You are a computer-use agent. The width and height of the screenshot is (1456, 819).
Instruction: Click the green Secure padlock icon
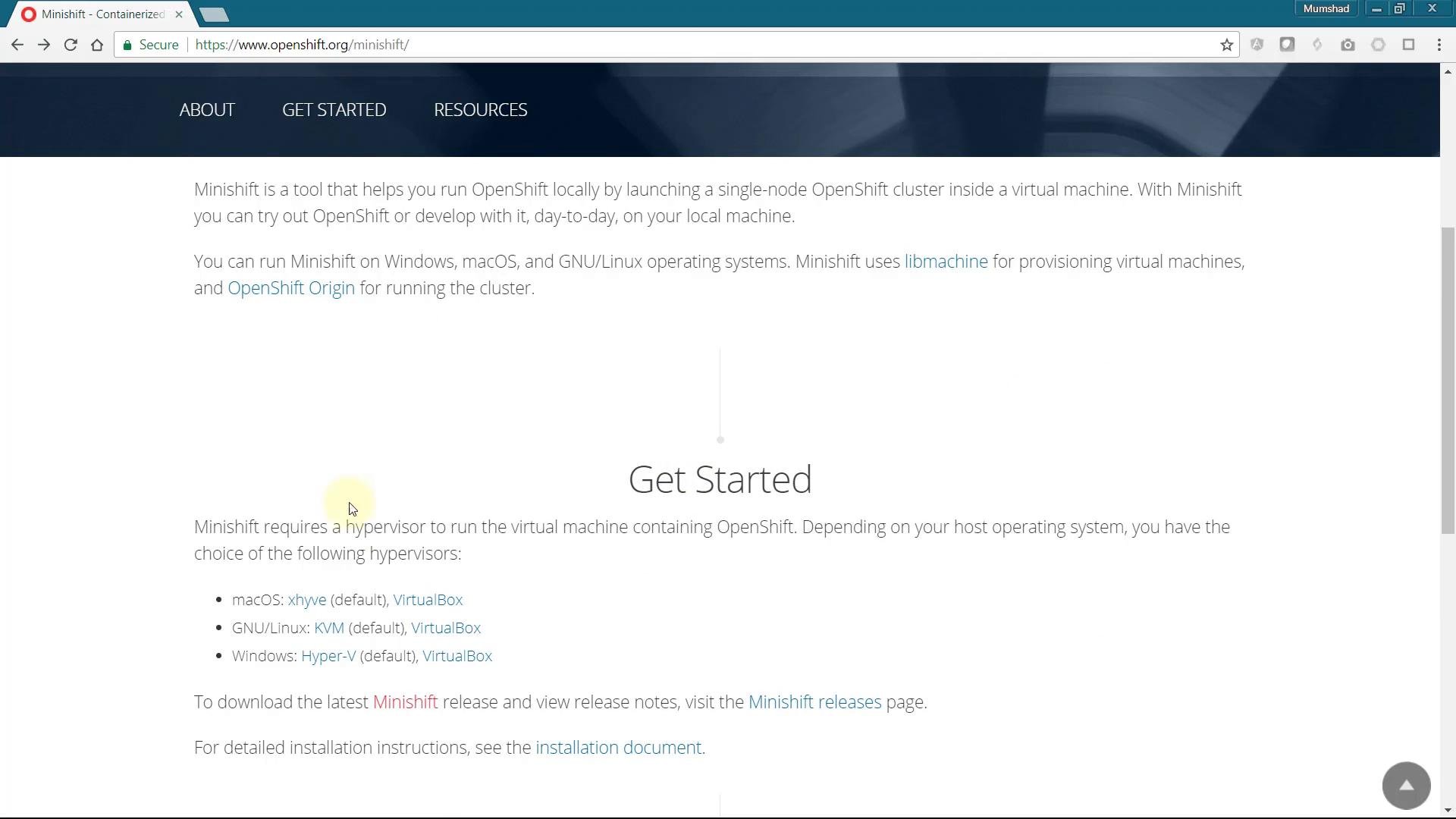coord(127,45)
